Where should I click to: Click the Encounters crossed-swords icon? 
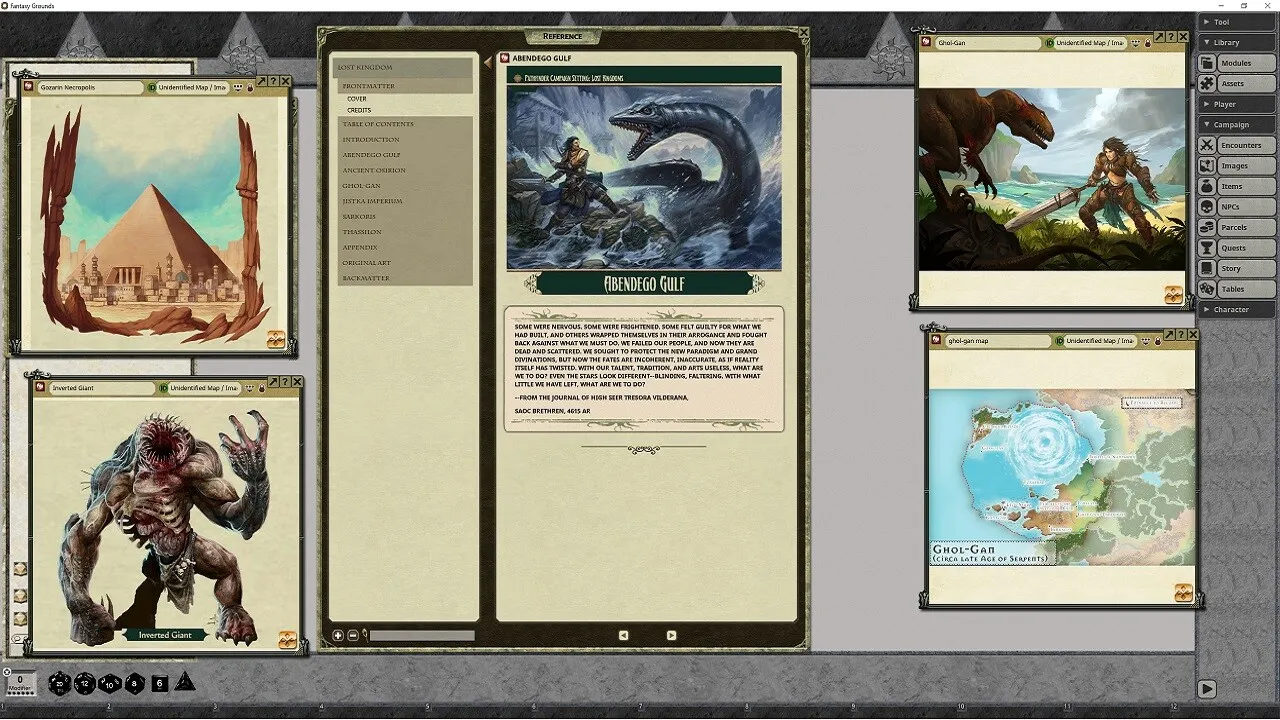(x=1207, y=145)
